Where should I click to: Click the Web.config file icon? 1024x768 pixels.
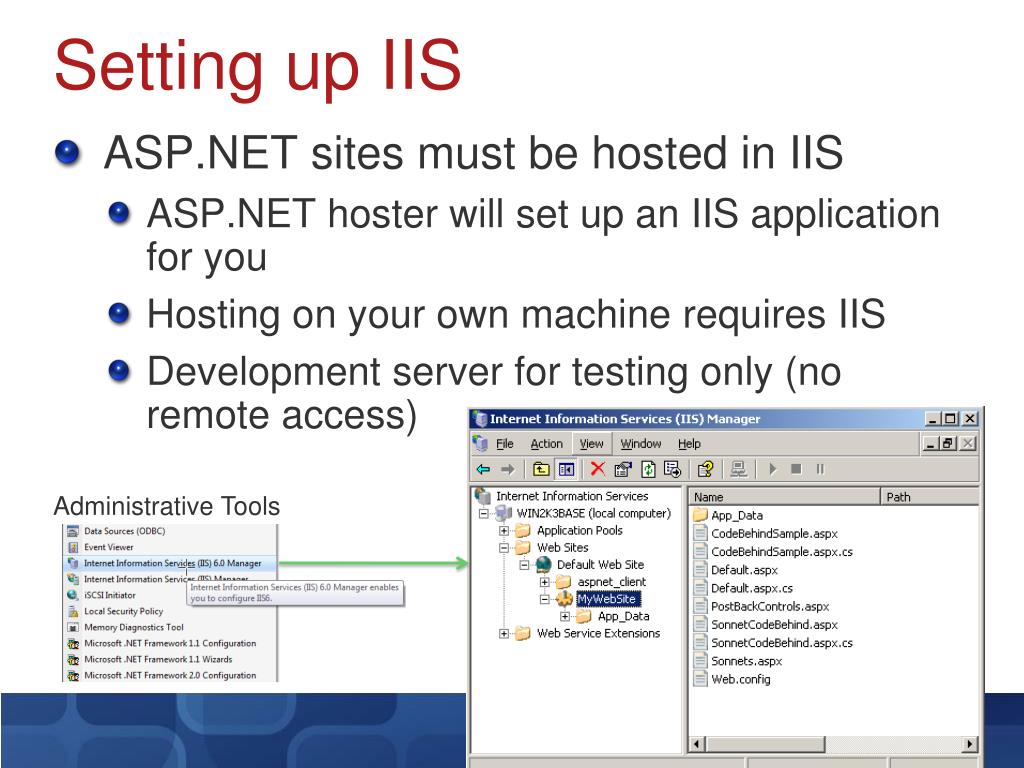click(x=700, y=679)
